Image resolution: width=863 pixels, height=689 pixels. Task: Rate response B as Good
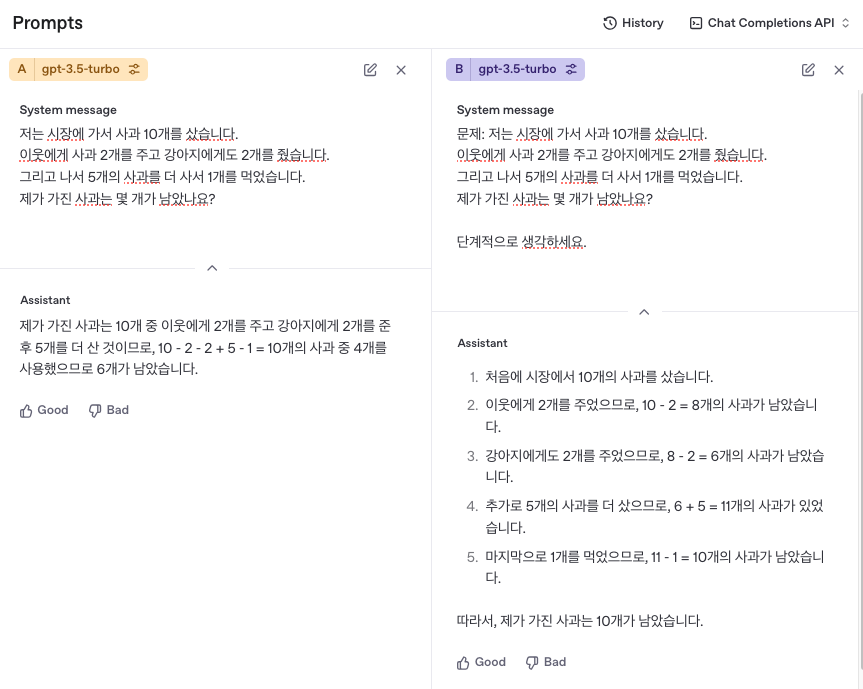pyautogui.click(x=482, y=663)
